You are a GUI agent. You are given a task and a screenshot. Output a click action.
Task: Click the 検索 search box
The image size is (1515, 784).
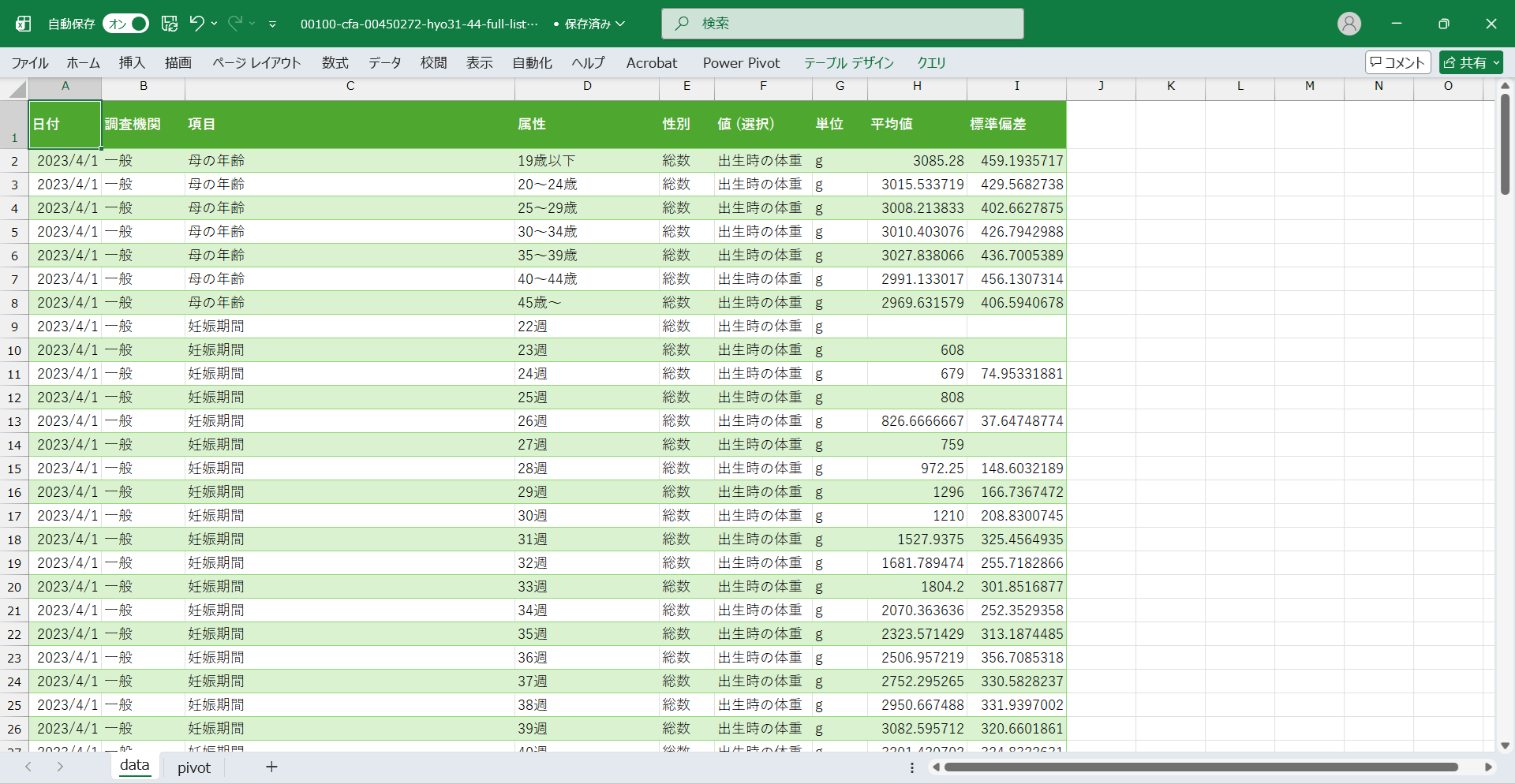843,24
